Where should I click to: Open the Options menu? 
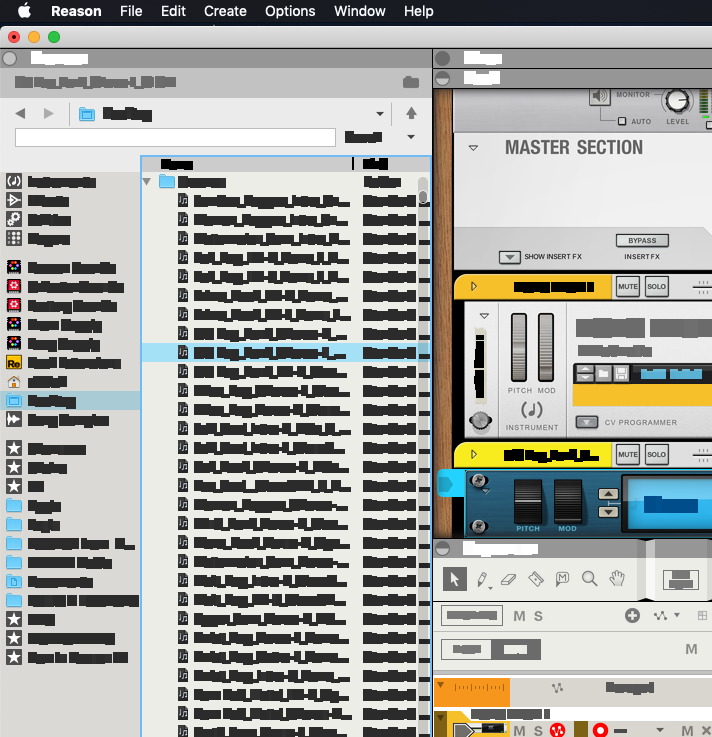290,11
